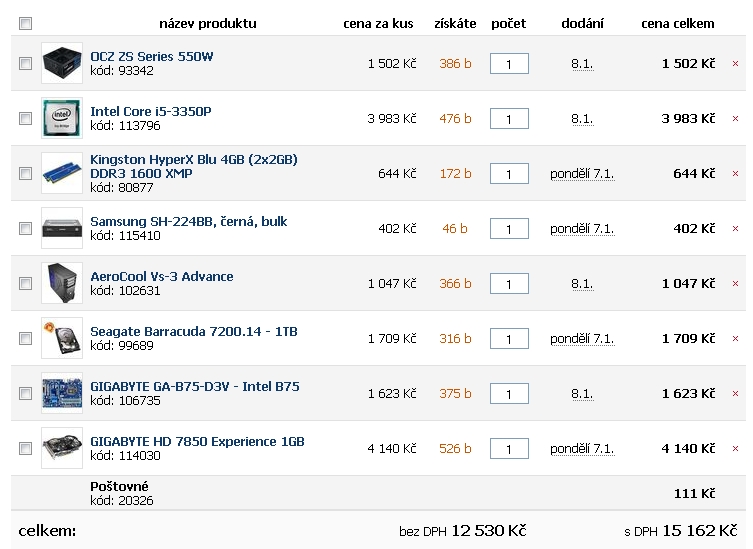The width and height of the screenshot is (753, 549).
Task: Delete Intel Core i5-3350P using red X
Action: coord(735,119)
